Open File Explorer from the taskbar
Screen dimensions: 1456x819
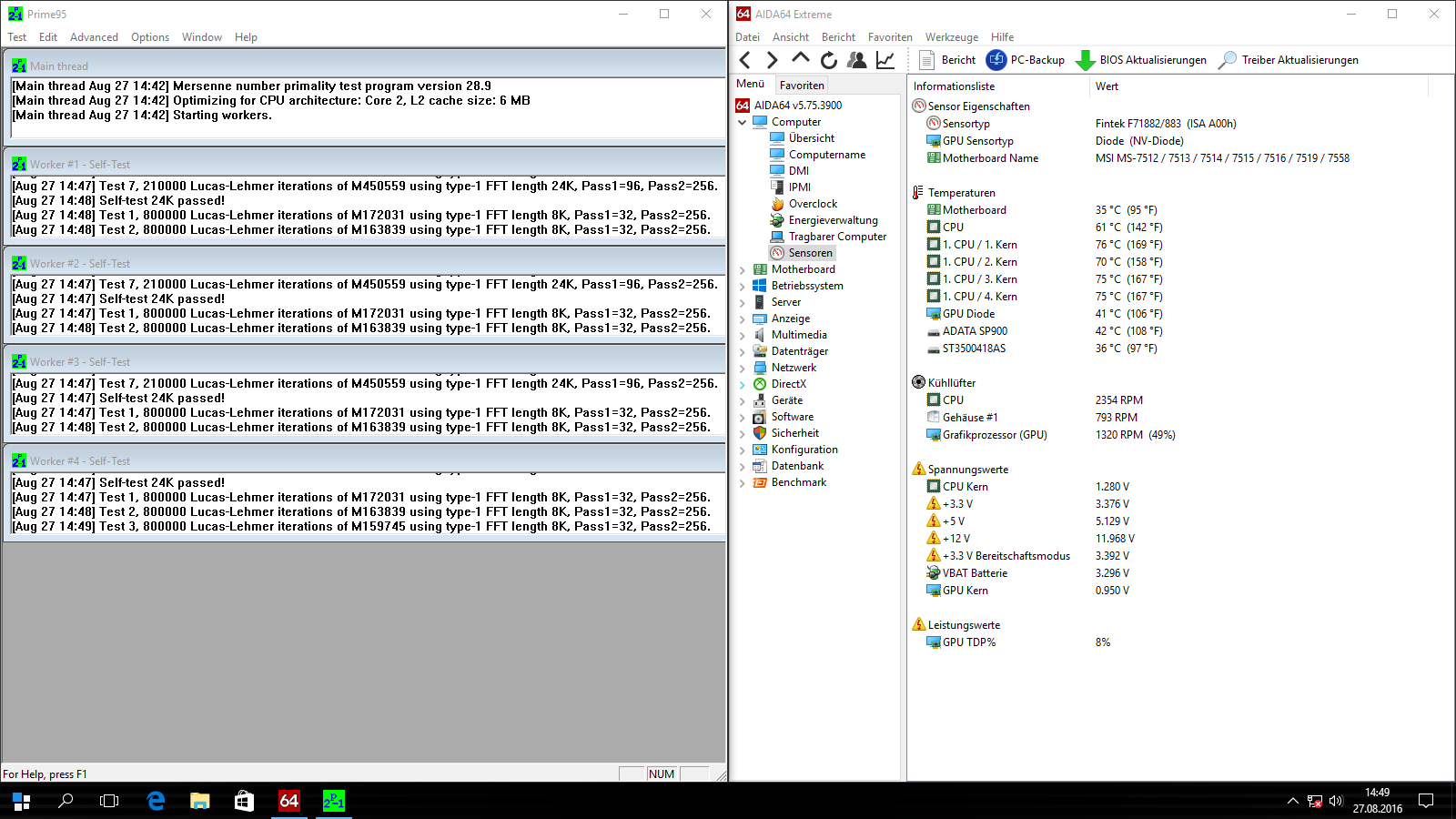click(x=200, y=801)
